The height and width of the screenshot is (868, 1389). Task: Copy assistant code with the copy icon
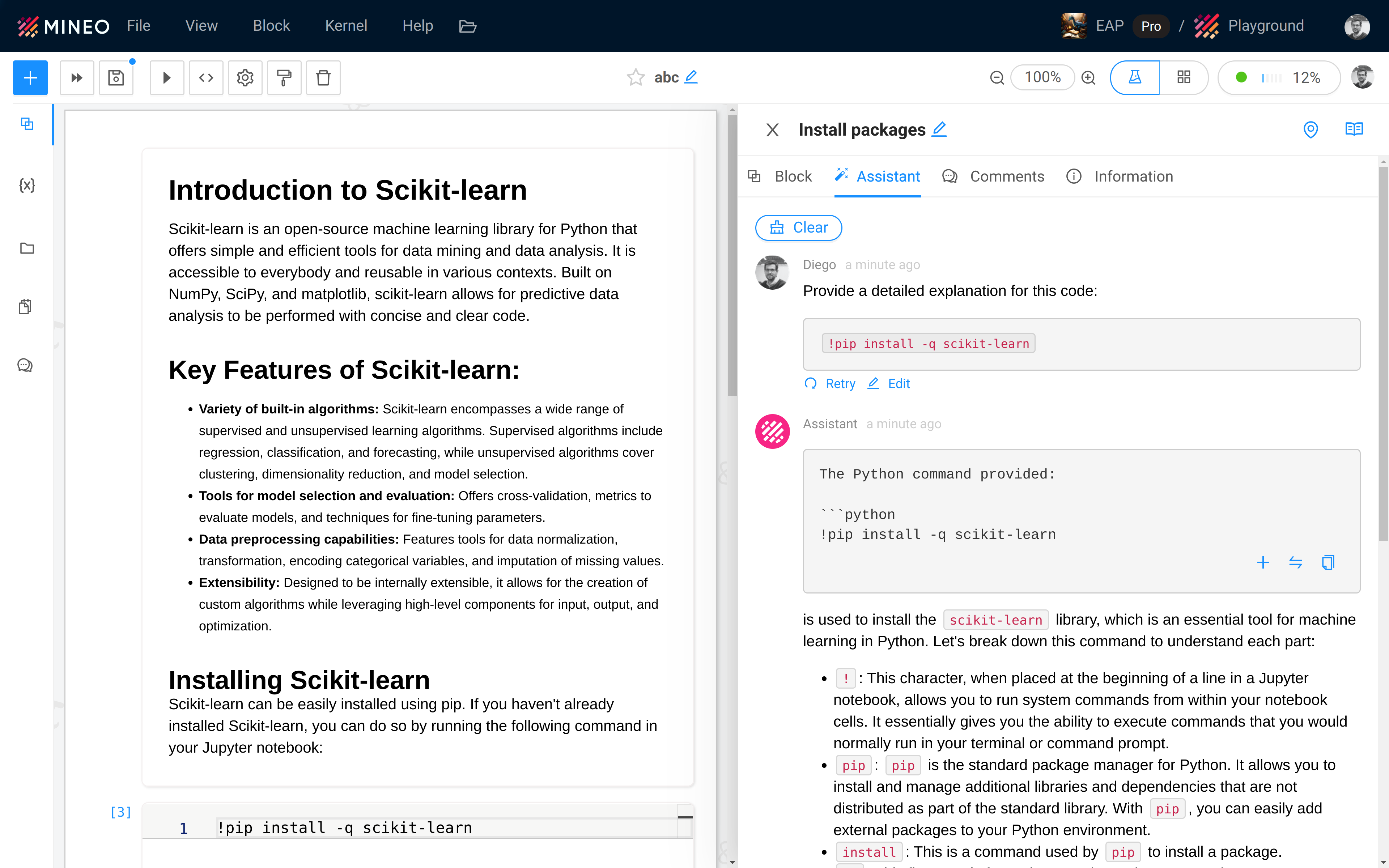[x=1328, y=562]
